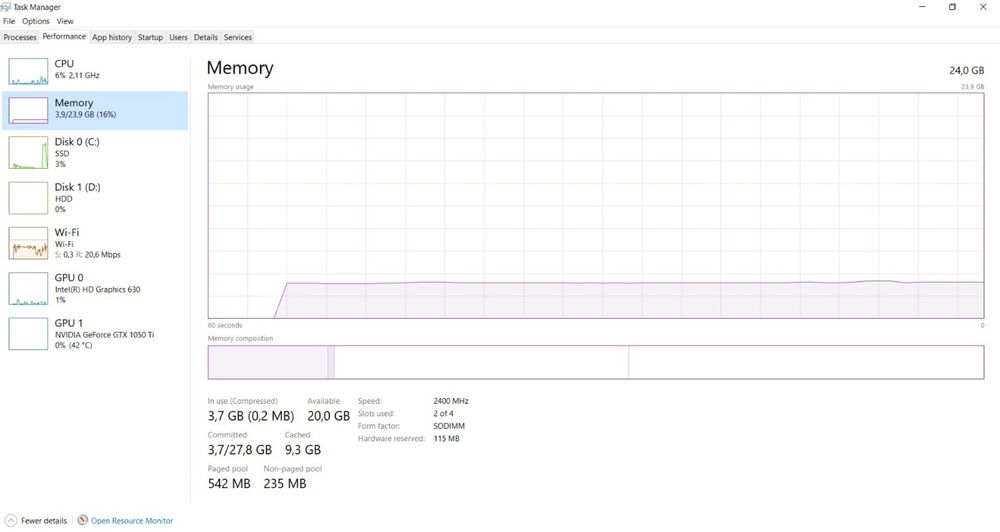
Task: Click the In use 3,7 GB value
Action: click(251, 416)
